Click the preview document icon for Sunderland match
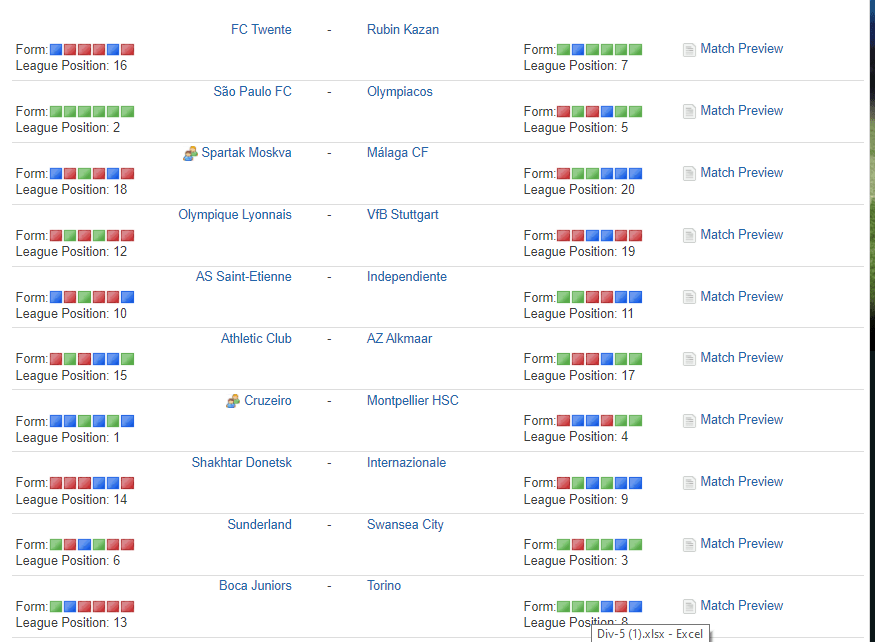 (689, 544)
